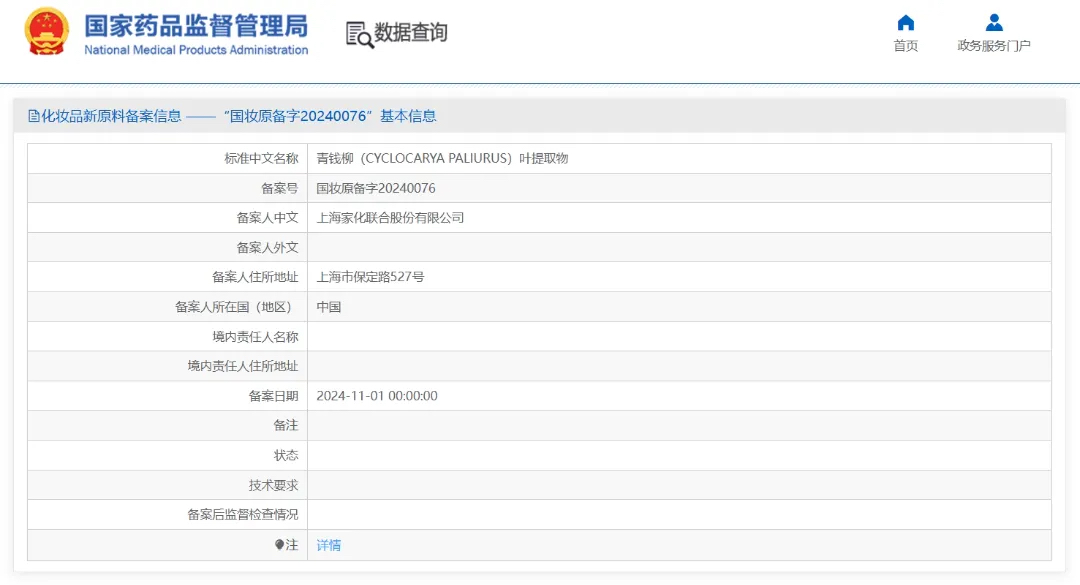Open the 详情 details link
Screen dimensions: 1080x585
(329, 545)
